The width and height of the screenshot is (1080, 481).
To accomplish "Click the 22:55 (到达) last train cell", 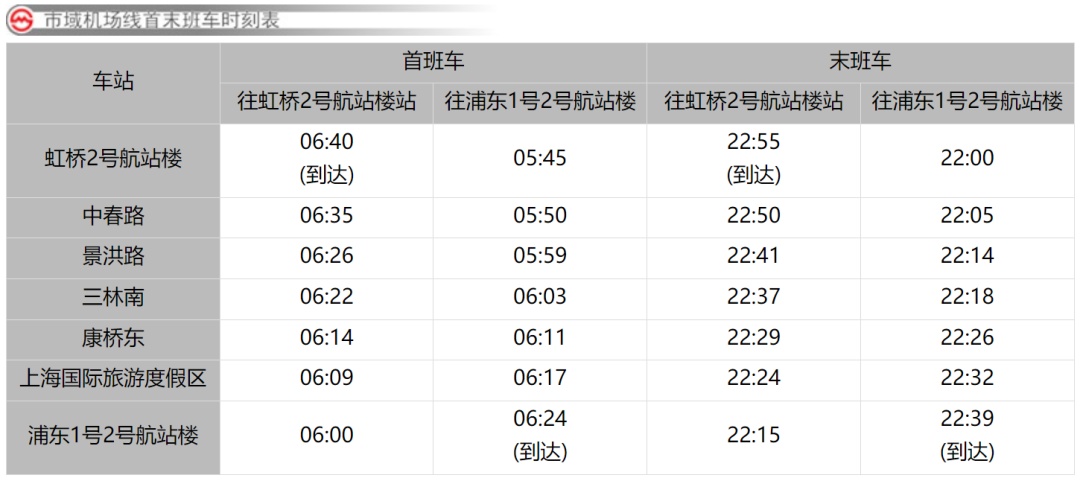I will tap(753, 158).
